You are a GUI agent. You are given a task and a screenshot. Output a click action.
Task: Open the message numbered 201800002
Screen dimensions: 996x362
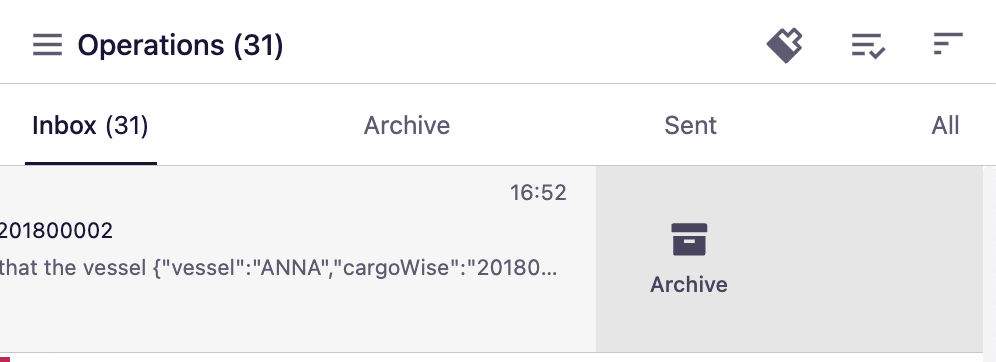click(56, 231)
